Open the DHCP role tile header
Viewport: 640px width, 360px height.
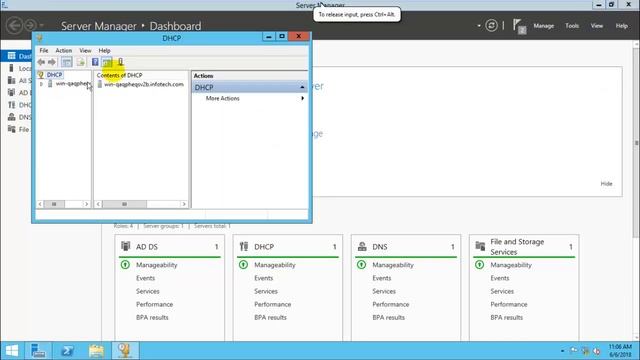coord(288,247)
